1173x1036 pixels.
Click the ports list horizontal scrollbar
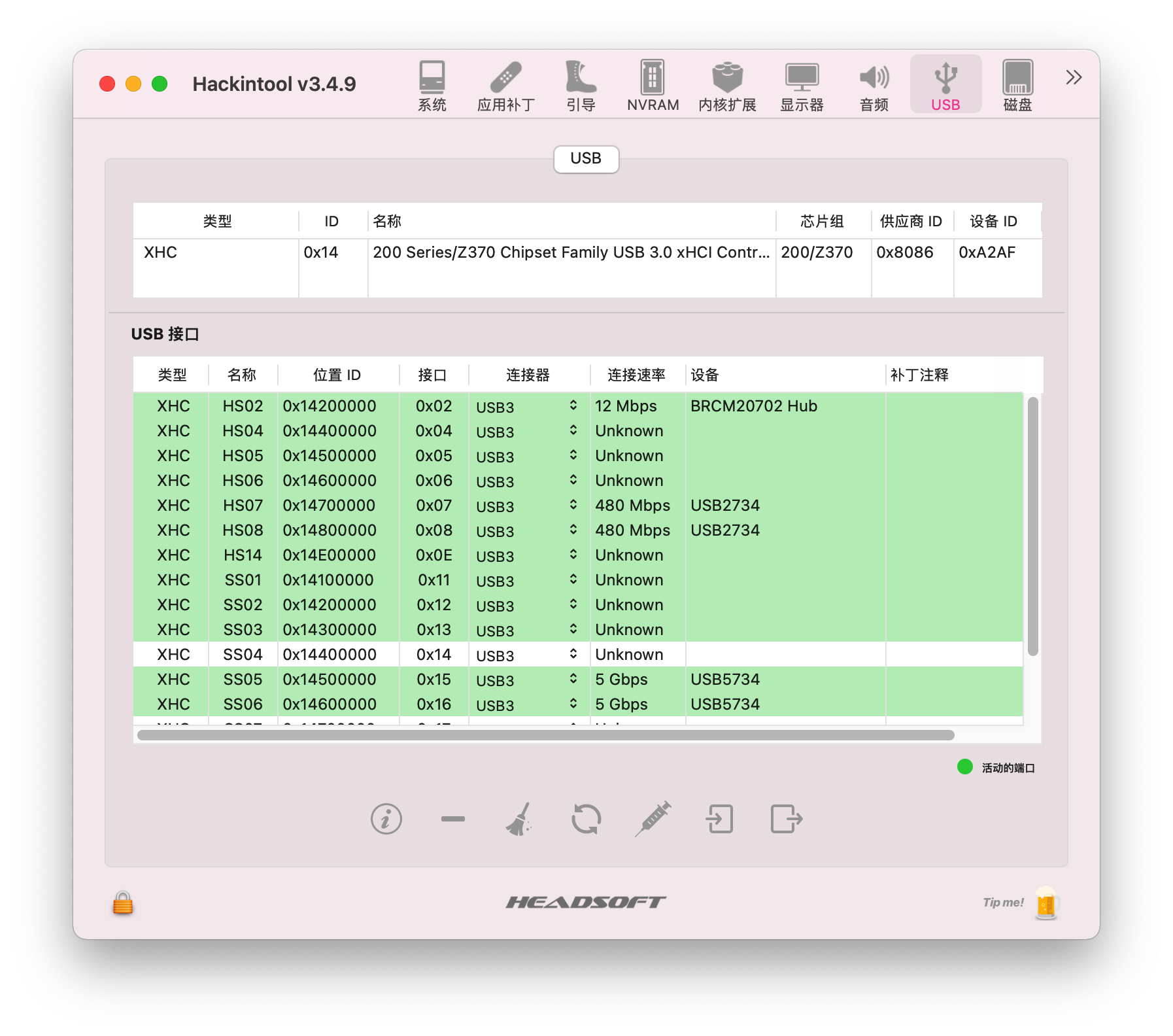pyautogui.click(x=545, y=735)
